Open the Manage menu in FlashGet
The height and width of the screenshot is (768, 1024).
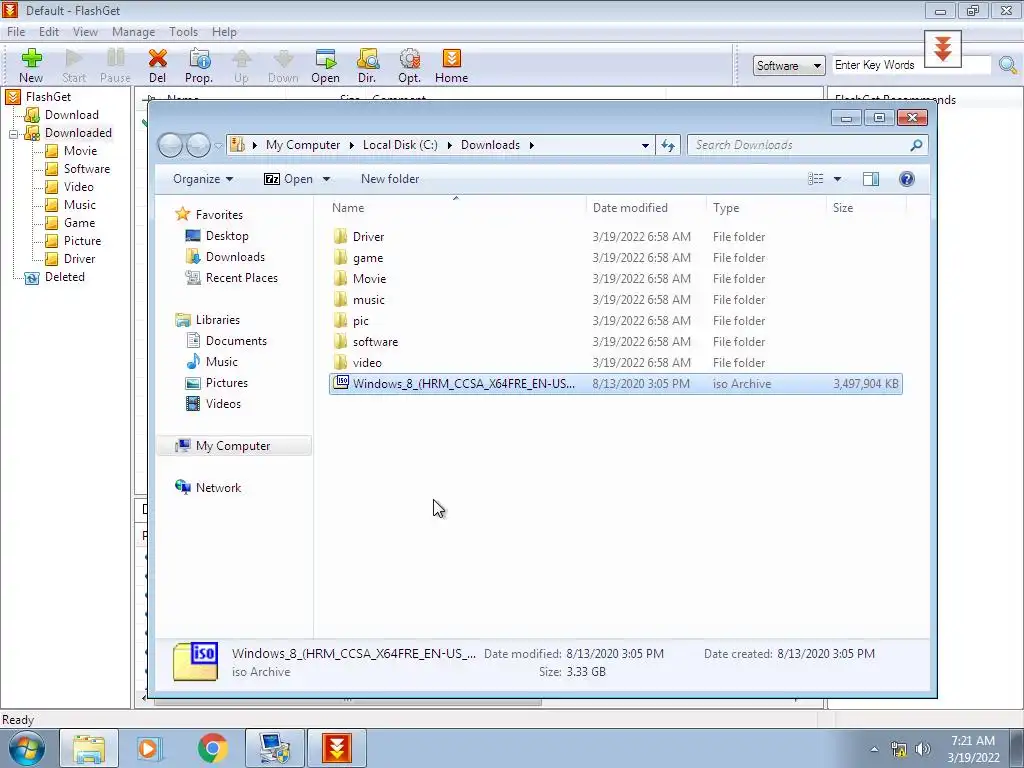pos(133,32)
